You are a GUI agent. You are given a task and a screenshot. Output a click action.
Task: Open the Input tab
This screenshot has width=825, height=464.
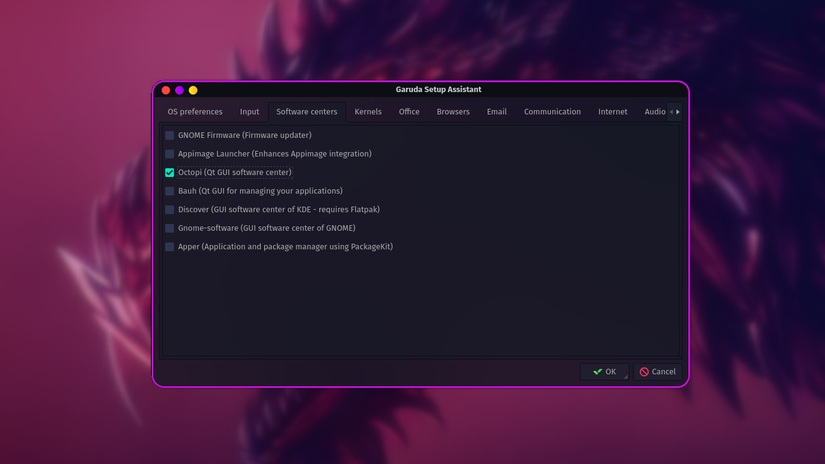(249, 112)
